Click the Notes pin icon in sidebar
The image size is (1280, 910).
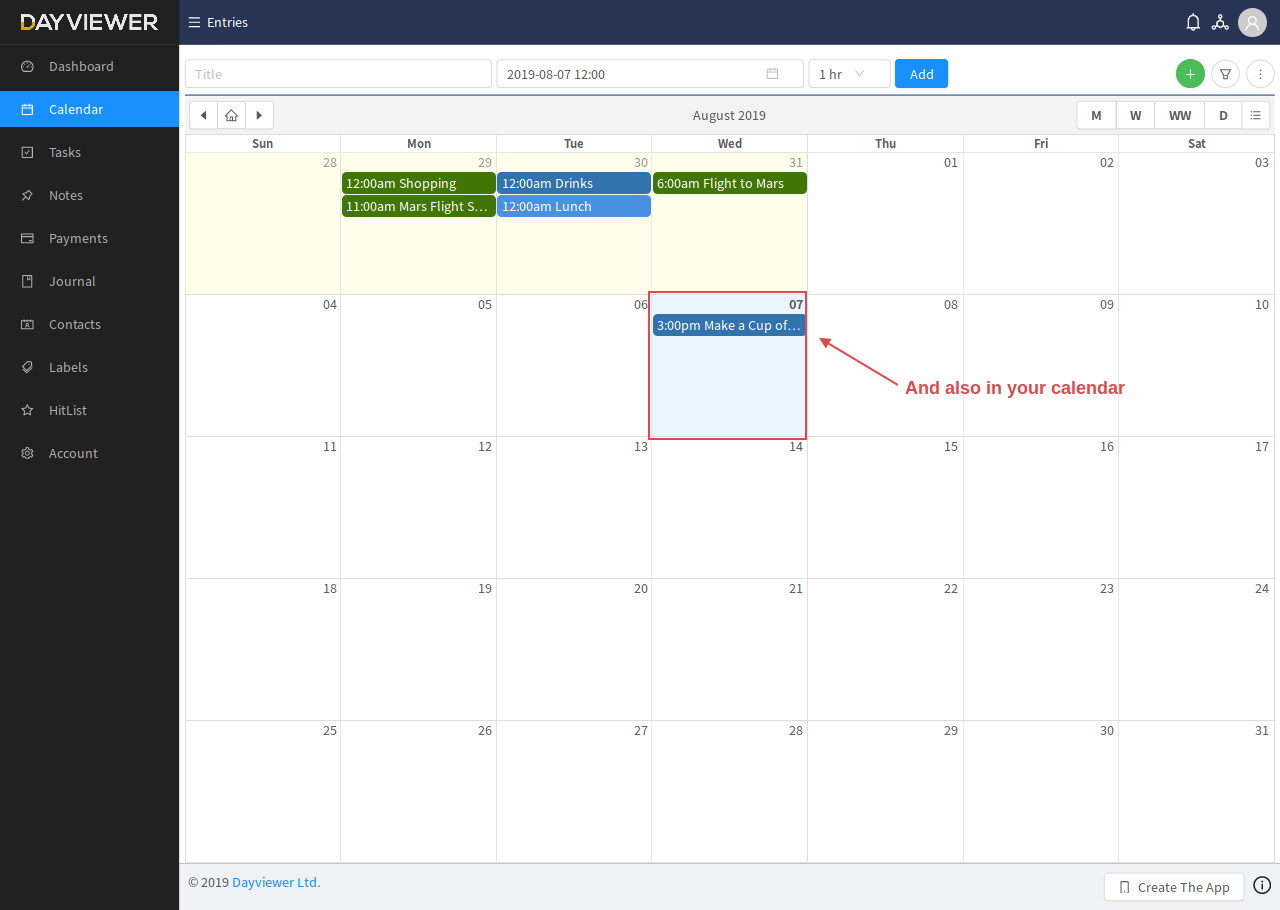tap(28, 195)
